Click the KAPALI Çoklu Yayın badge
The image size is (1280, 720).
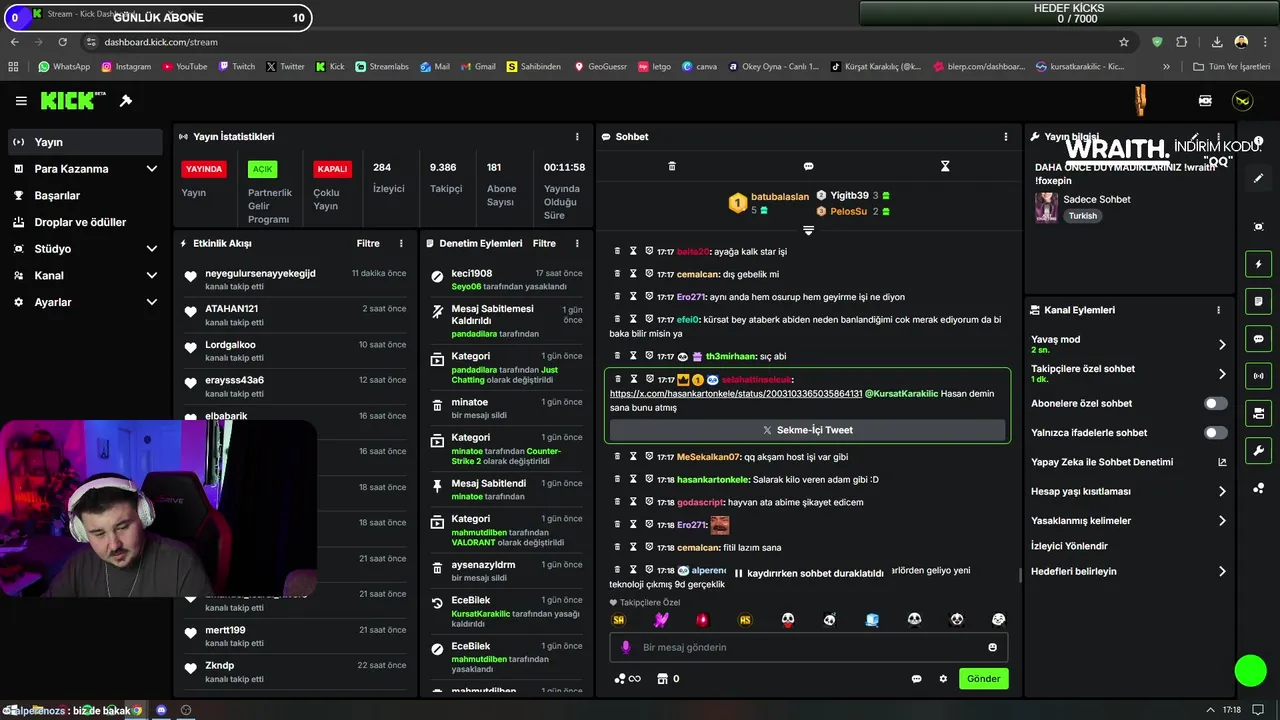tap(332, 169)
